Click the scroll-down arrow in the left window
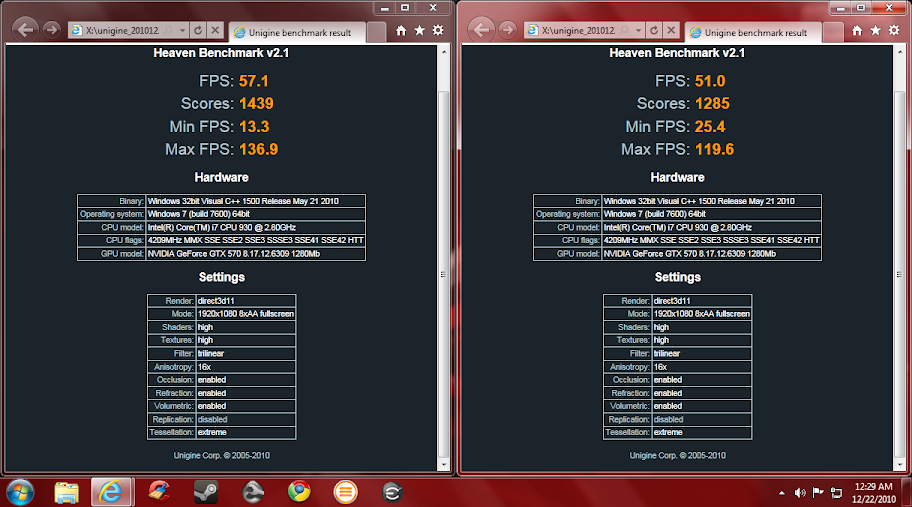 (444, 465)
